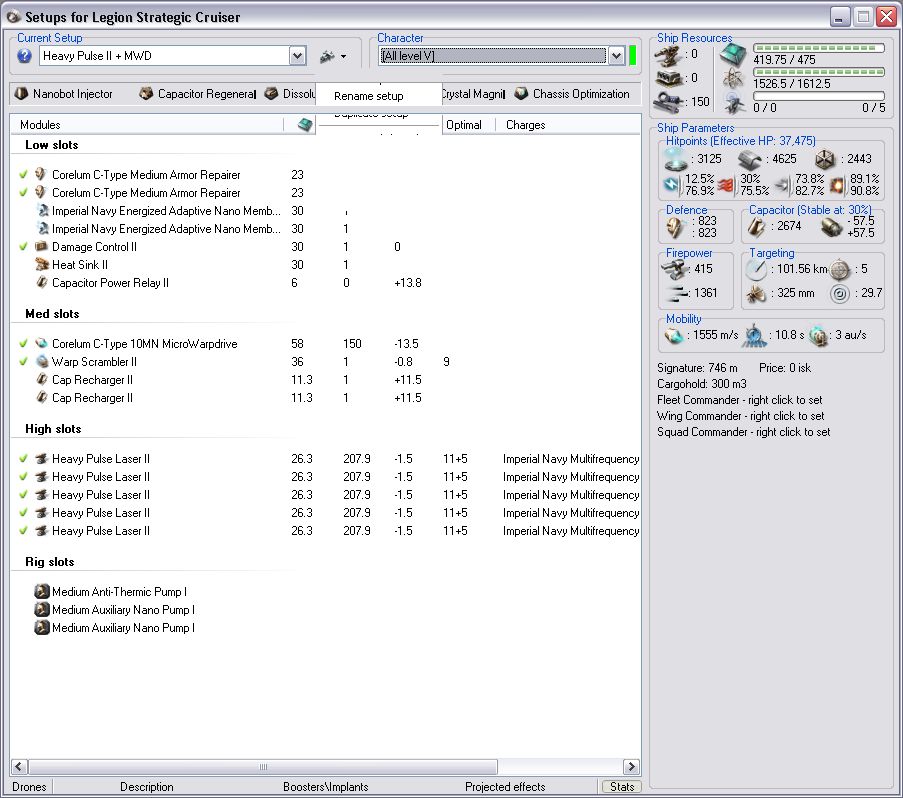
Task: Toggle the green check on Damage Control II
Action: point(23,247)
